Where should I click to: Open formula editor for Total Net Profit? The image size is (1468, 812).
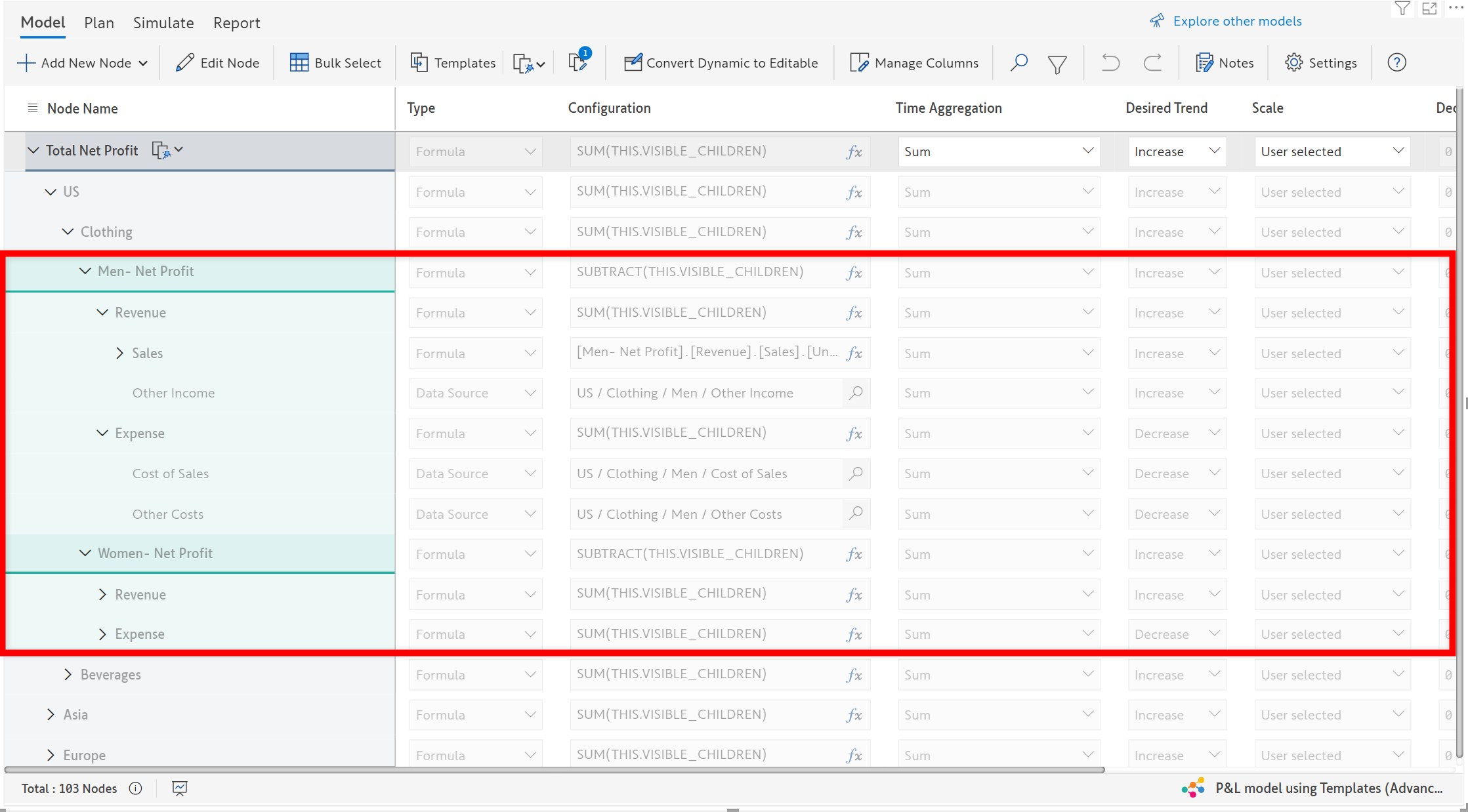854,152
